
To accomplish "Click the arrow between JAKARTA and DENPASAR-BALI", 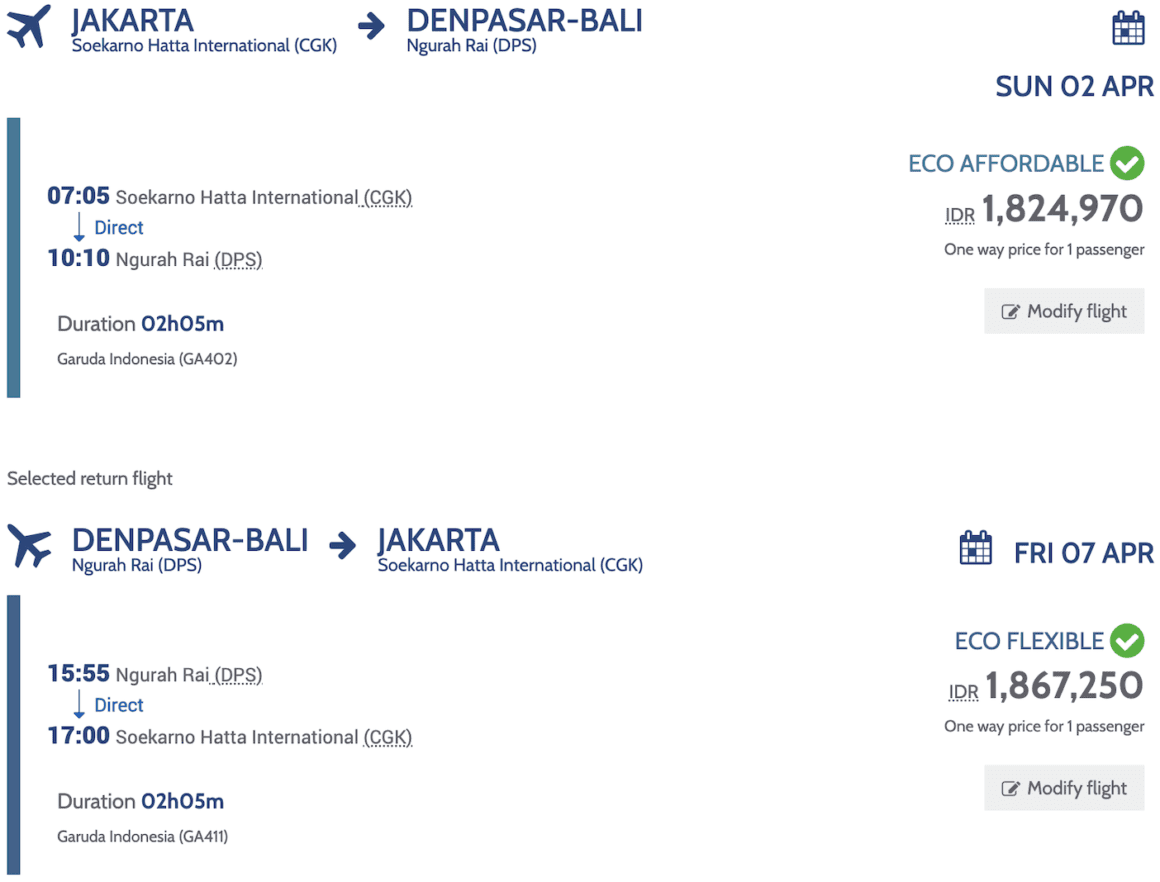I will (371, 26).
